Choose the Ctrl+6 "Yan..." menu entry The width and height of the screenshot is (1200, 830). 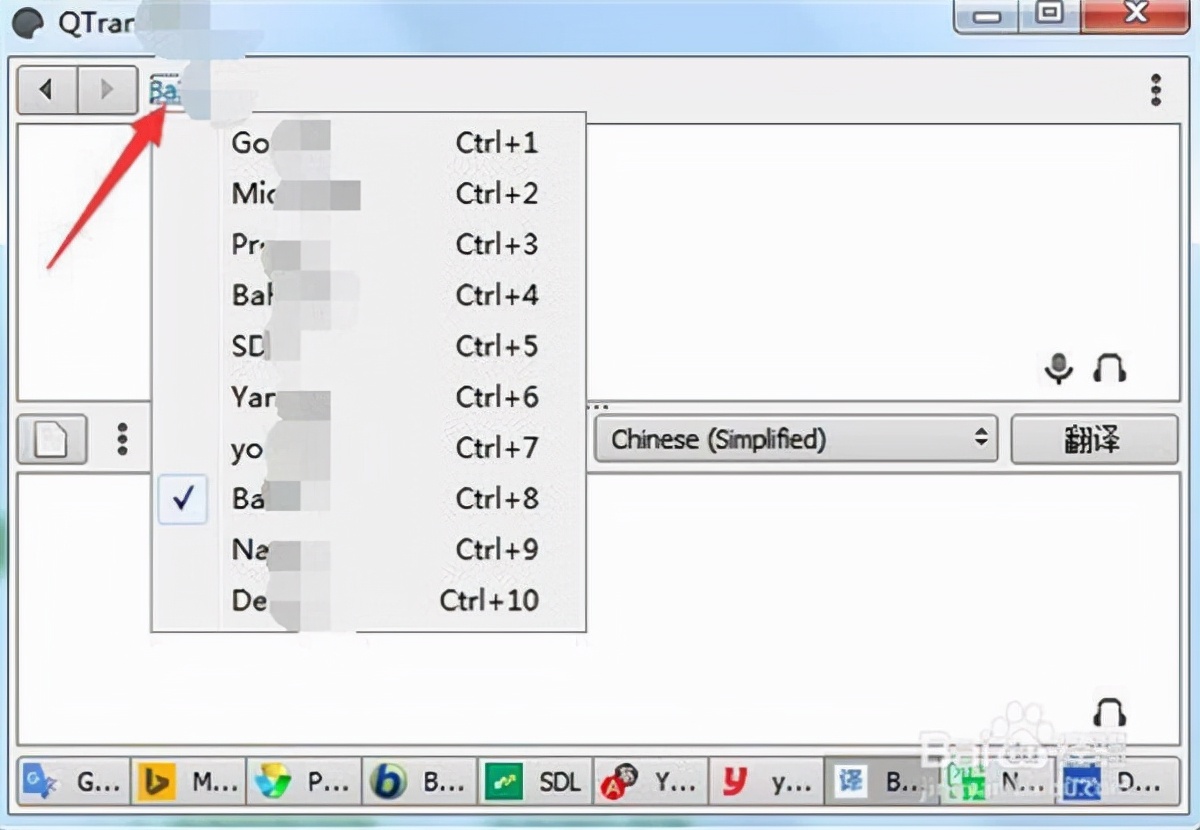tap(368, 398)
